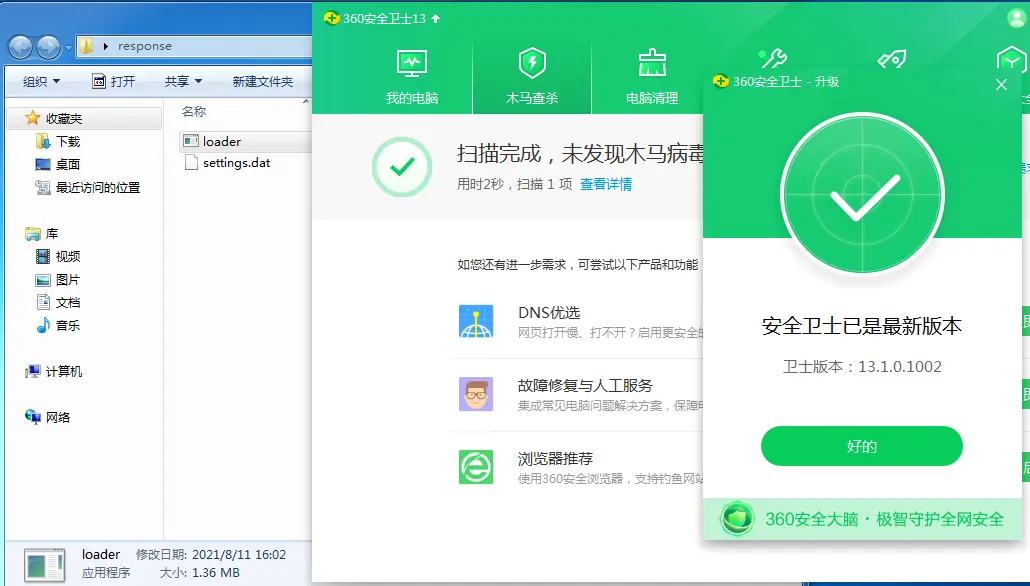The width and height of the screenshot is (1030, 586).
Task: Open 电脑清理 tab
Action: click(652, 78)
